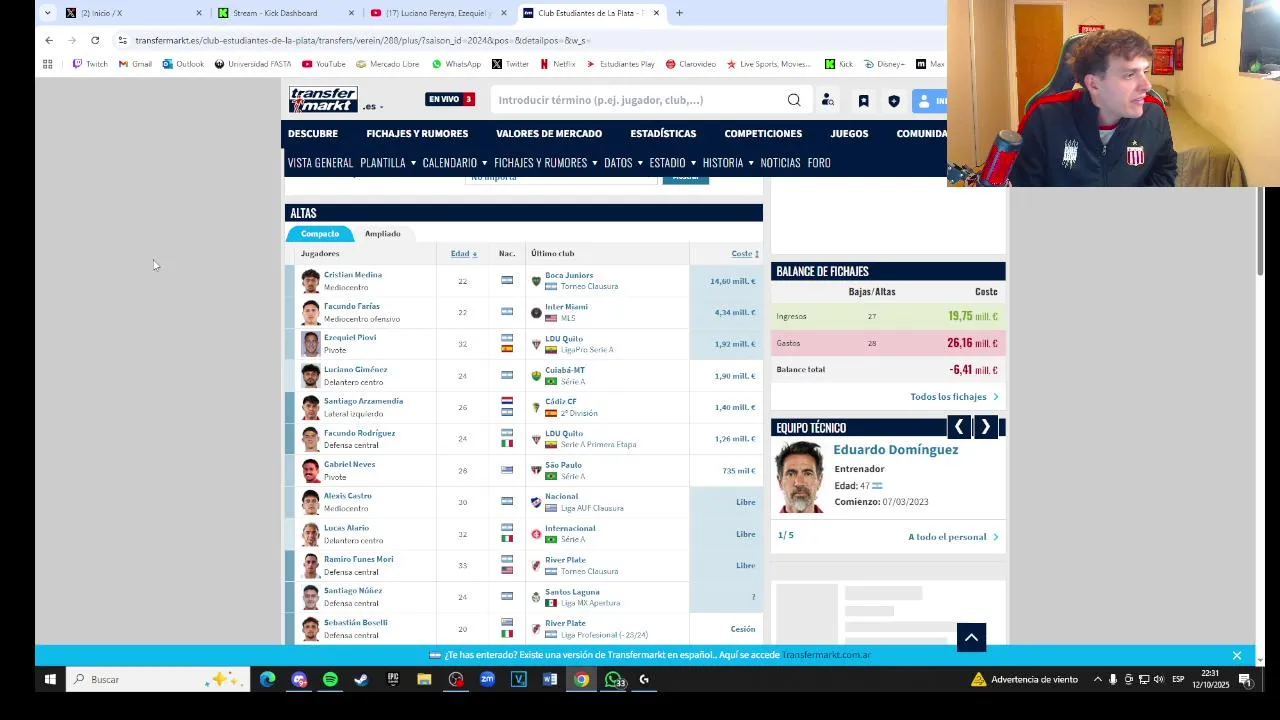The height and width of the screenshot is (720, 1280).
Task: Click the Cádiz CF crest icon
Action: click(536, 407)
